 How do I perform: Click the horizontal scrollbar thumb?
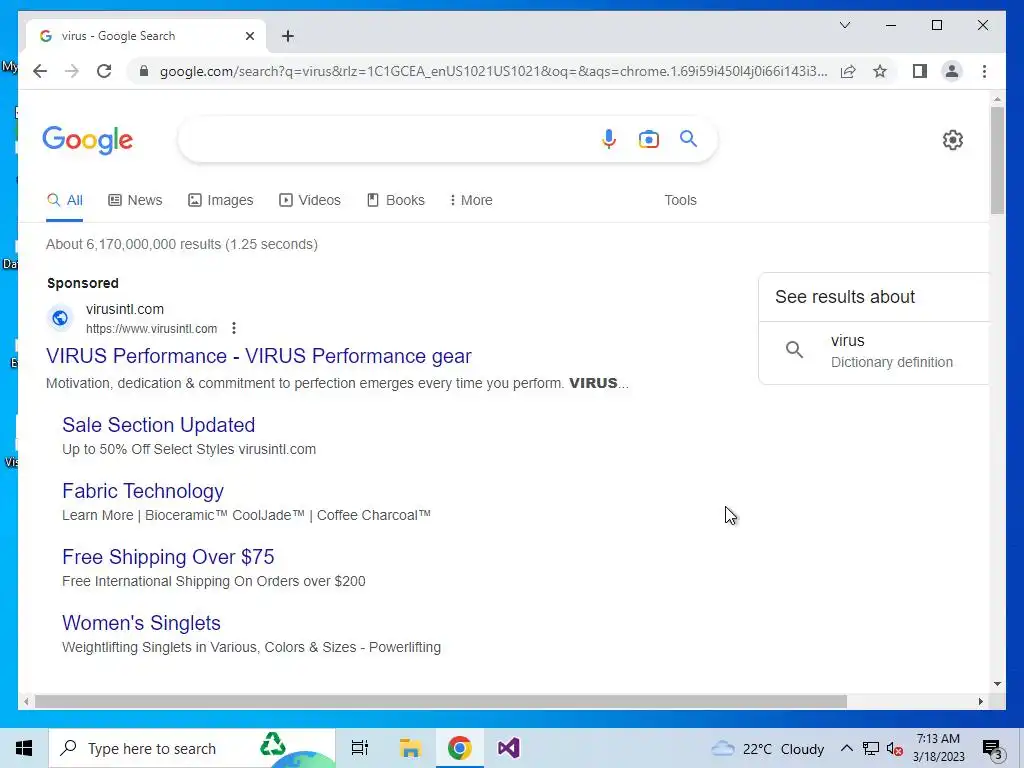pyautogui.click(x=441, y=701)
